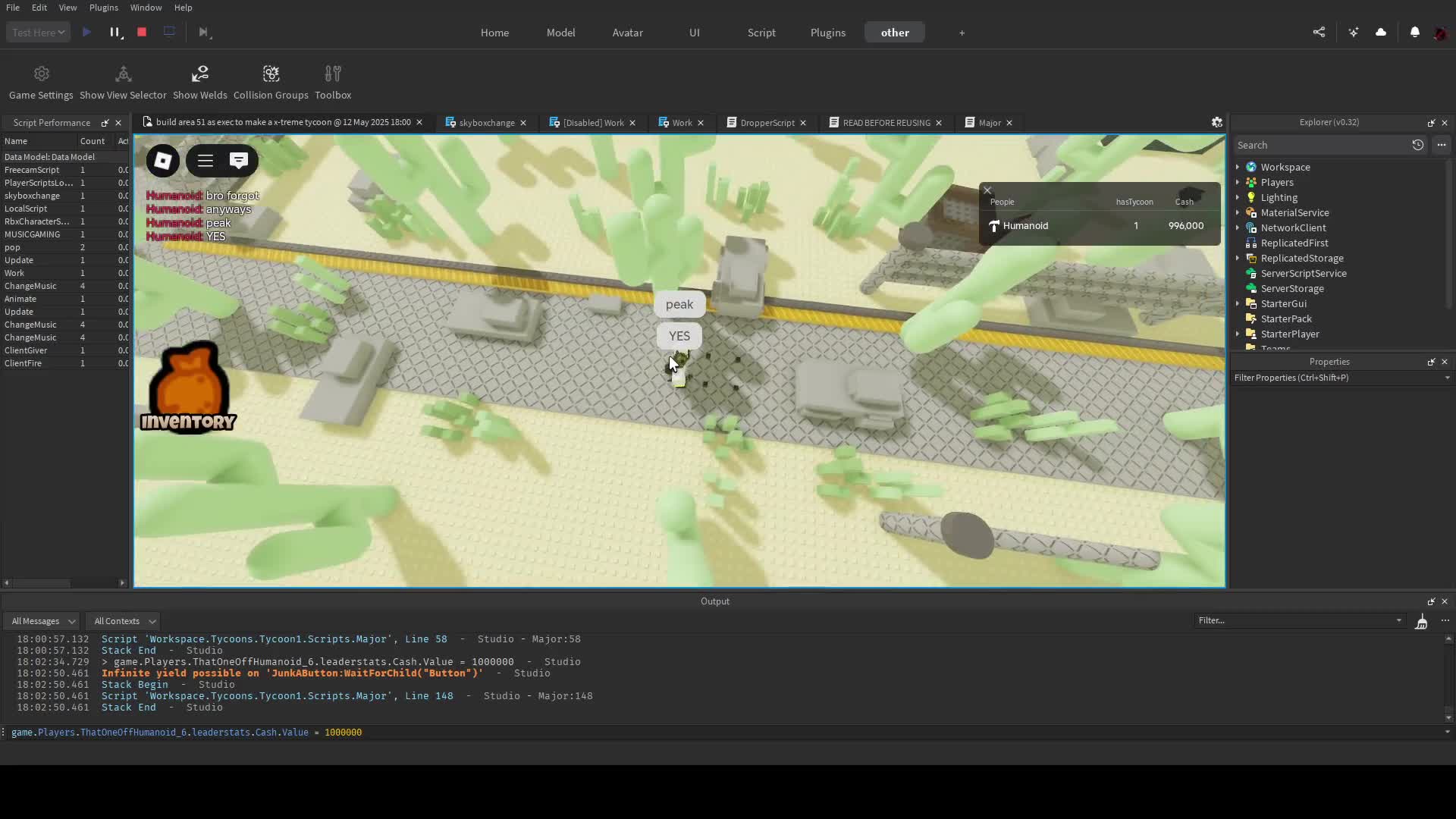Viewport: 1456px width, 819px height.
Task: Click the Explorer Search field
Action: [1319, 145]
